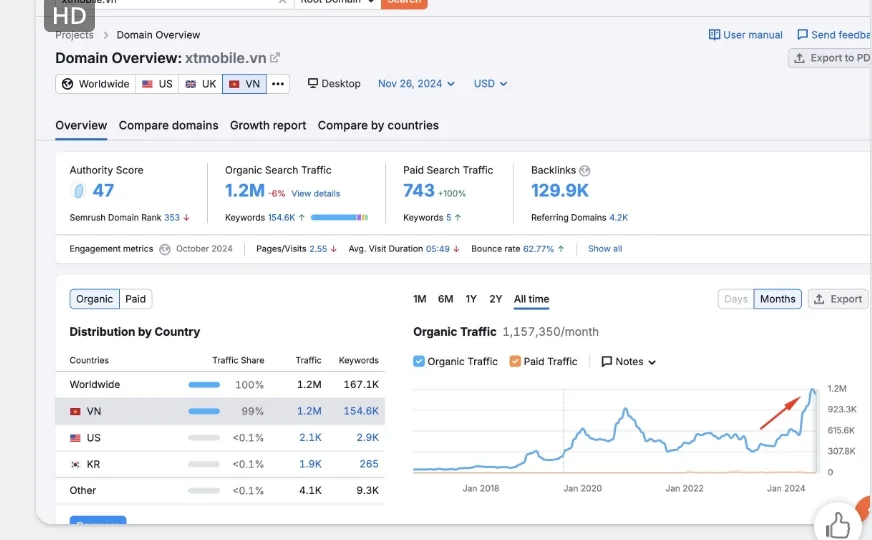Switch chart granularity to Days
The height and width of the screenshot is (540, 872).
click(x=736, y=299)
